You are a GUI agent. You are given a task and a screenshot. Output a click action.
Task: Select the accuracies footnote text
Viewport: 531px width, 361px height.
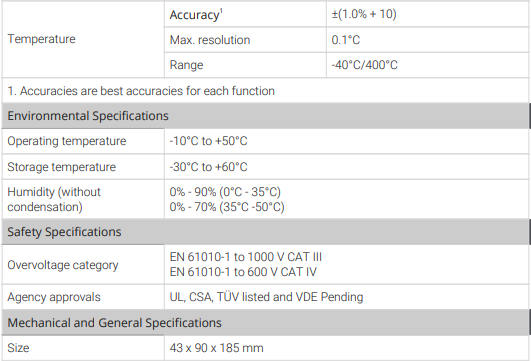tap(141, 91)
